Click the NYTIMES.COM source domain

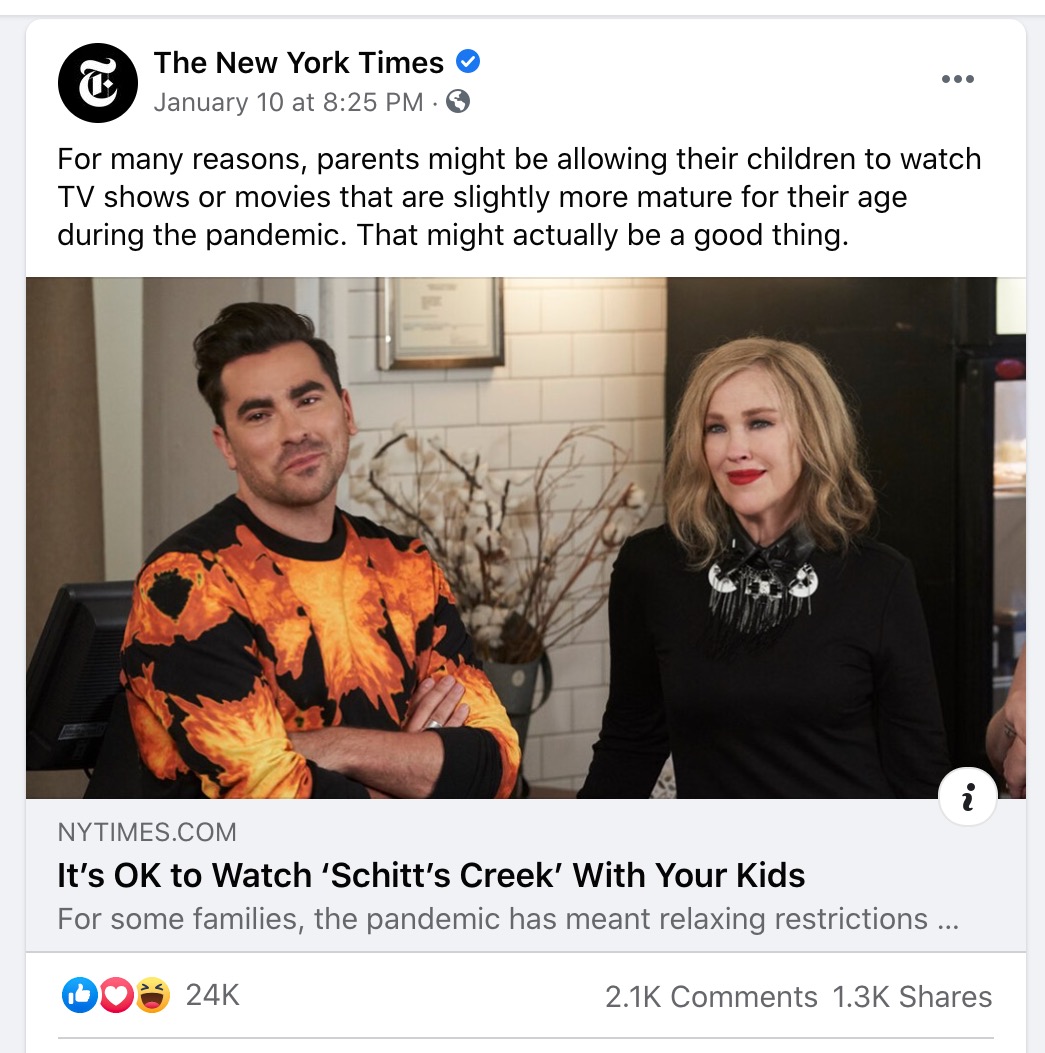[x=147, y=832]
